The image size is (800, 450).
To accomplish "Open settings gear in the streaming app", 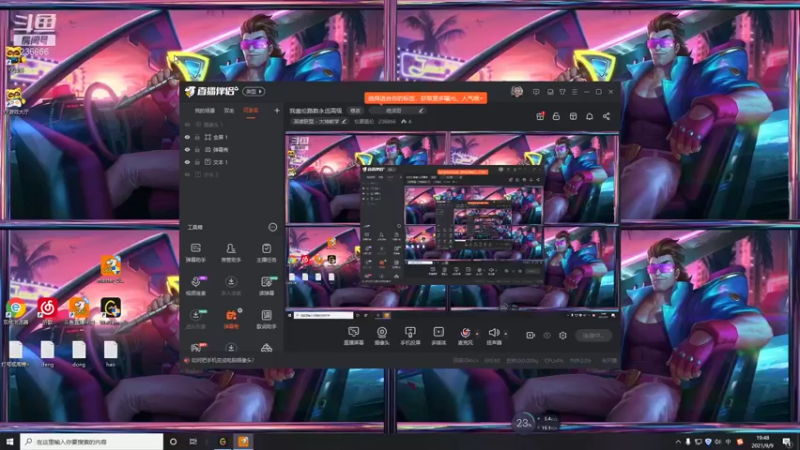I will click(563, 335).
